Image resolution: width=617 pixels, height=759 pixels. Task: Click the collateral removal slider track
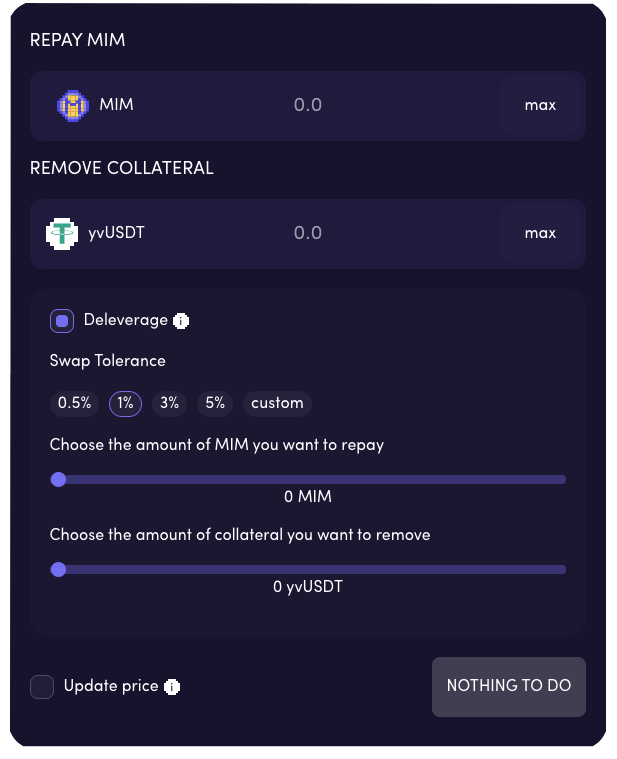click(310, 570)
